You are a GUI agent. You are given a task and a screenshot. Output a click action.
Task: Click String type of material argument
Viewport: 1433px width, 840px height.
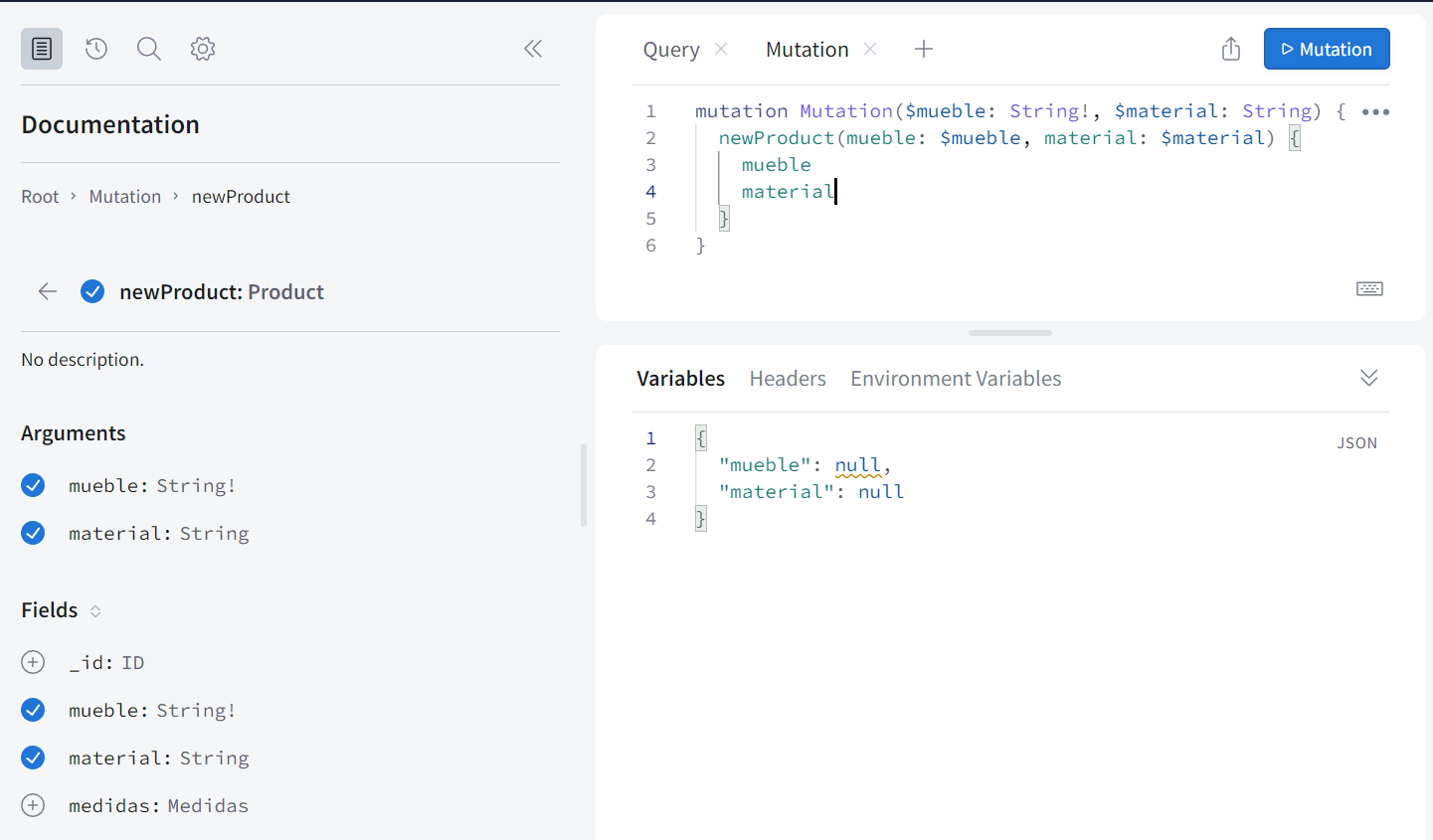click(x=214, y=534)
